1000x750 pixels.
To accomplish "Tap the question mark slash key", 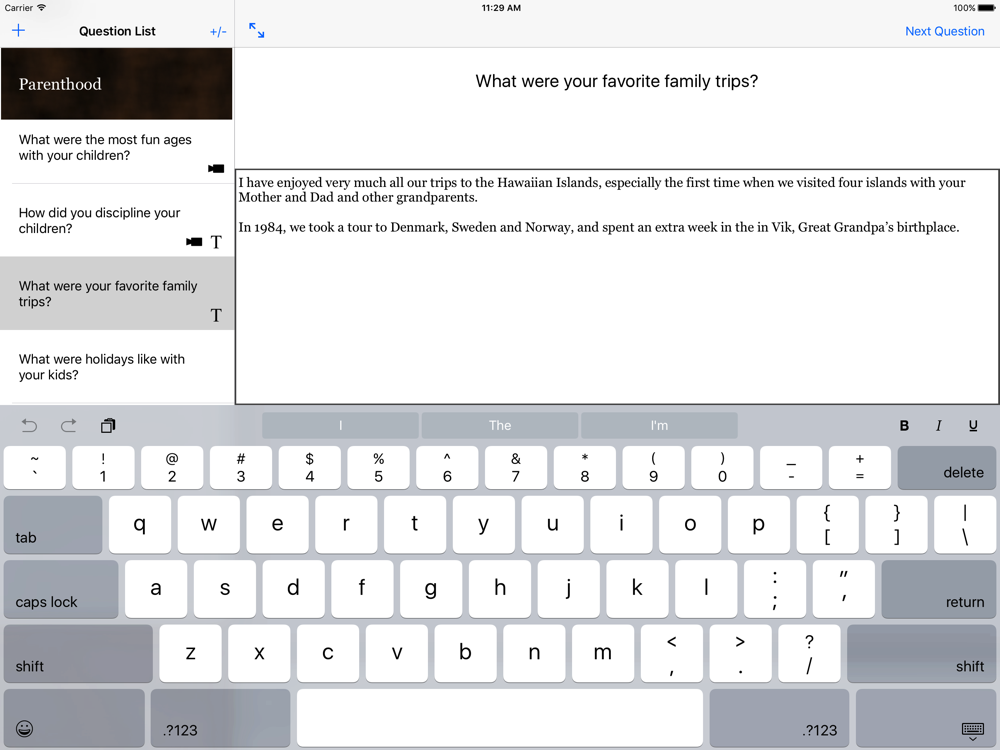I will click(809, 654).
